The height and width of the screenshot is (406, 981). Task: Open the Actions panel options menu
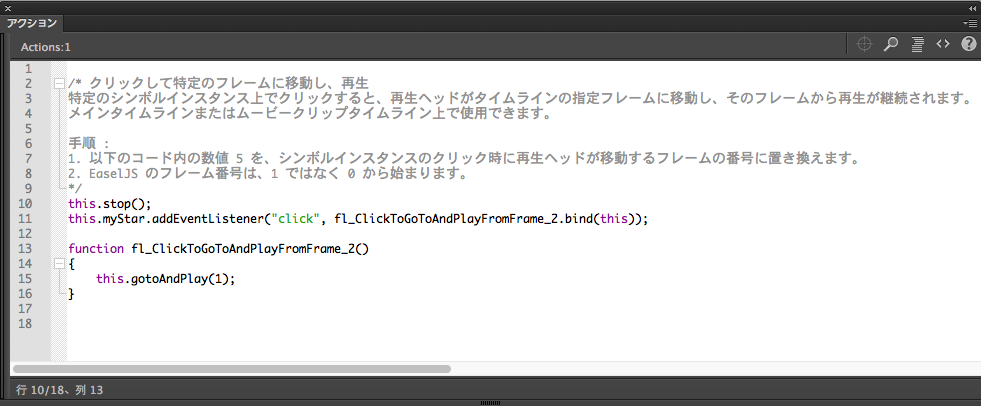coord(970,23)
